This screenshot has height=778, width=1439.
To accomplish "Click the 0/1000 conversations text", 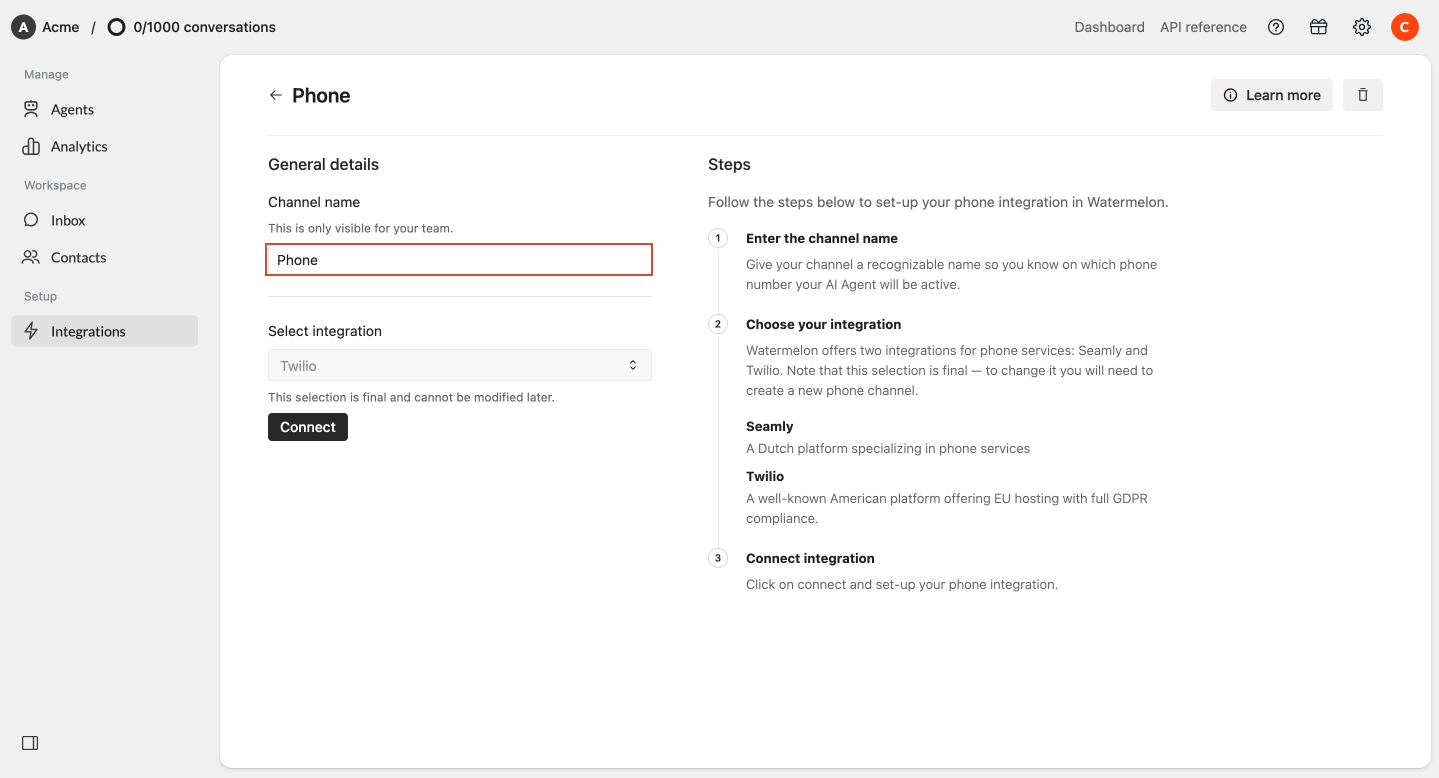I will point(204,27).
